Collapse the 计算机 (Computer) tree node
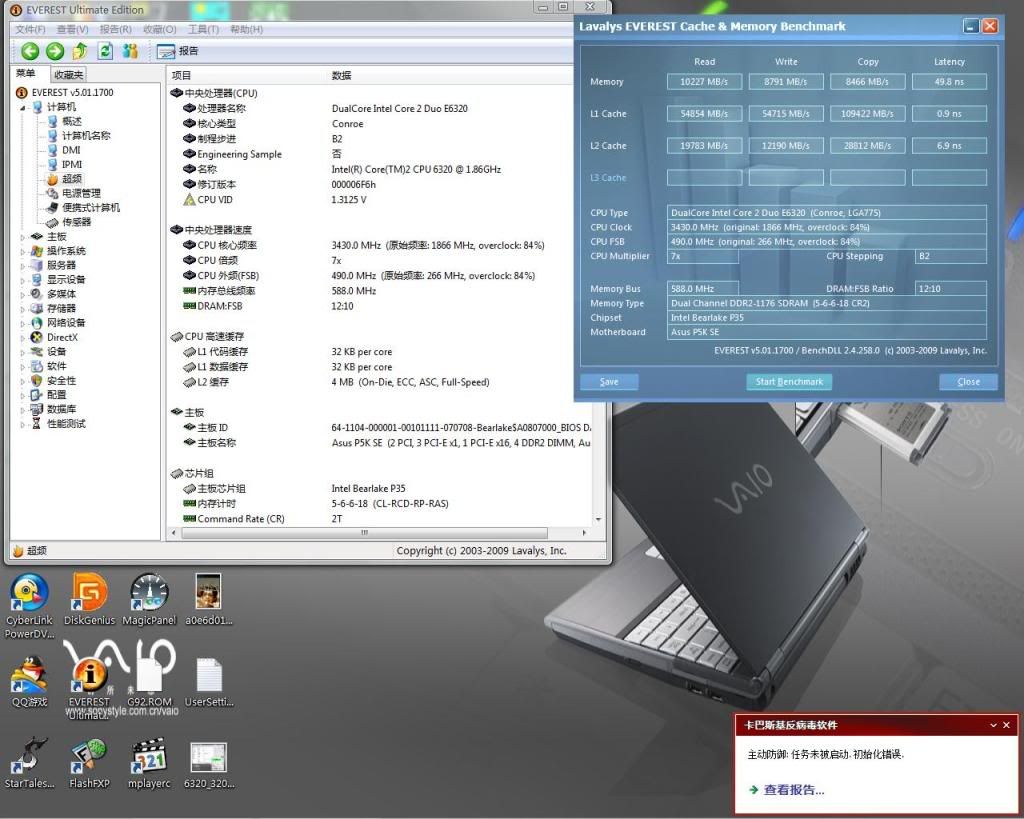1024x819 pixels. 24,107
